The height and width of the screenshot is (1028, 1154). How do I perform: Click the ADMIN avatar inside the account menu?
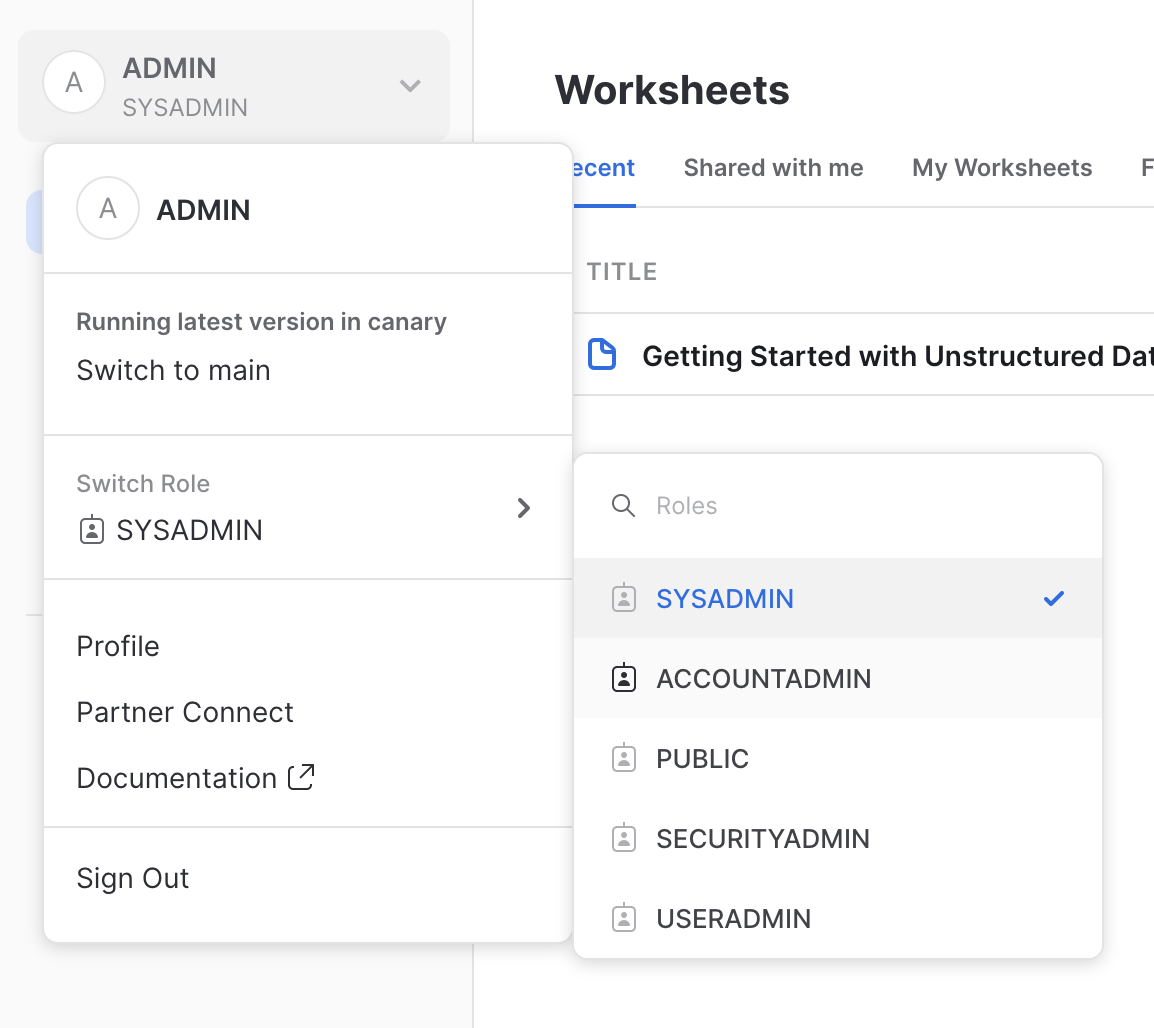click(108, 209)
